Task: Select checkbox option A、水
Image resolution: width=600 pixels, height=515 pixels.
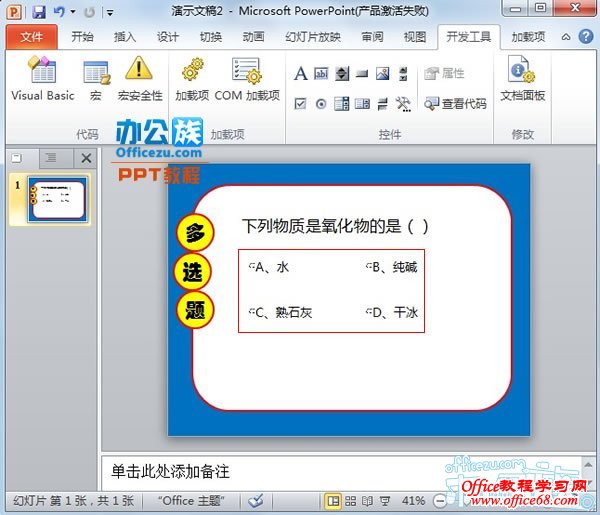Action: click(x=251, y=267)
